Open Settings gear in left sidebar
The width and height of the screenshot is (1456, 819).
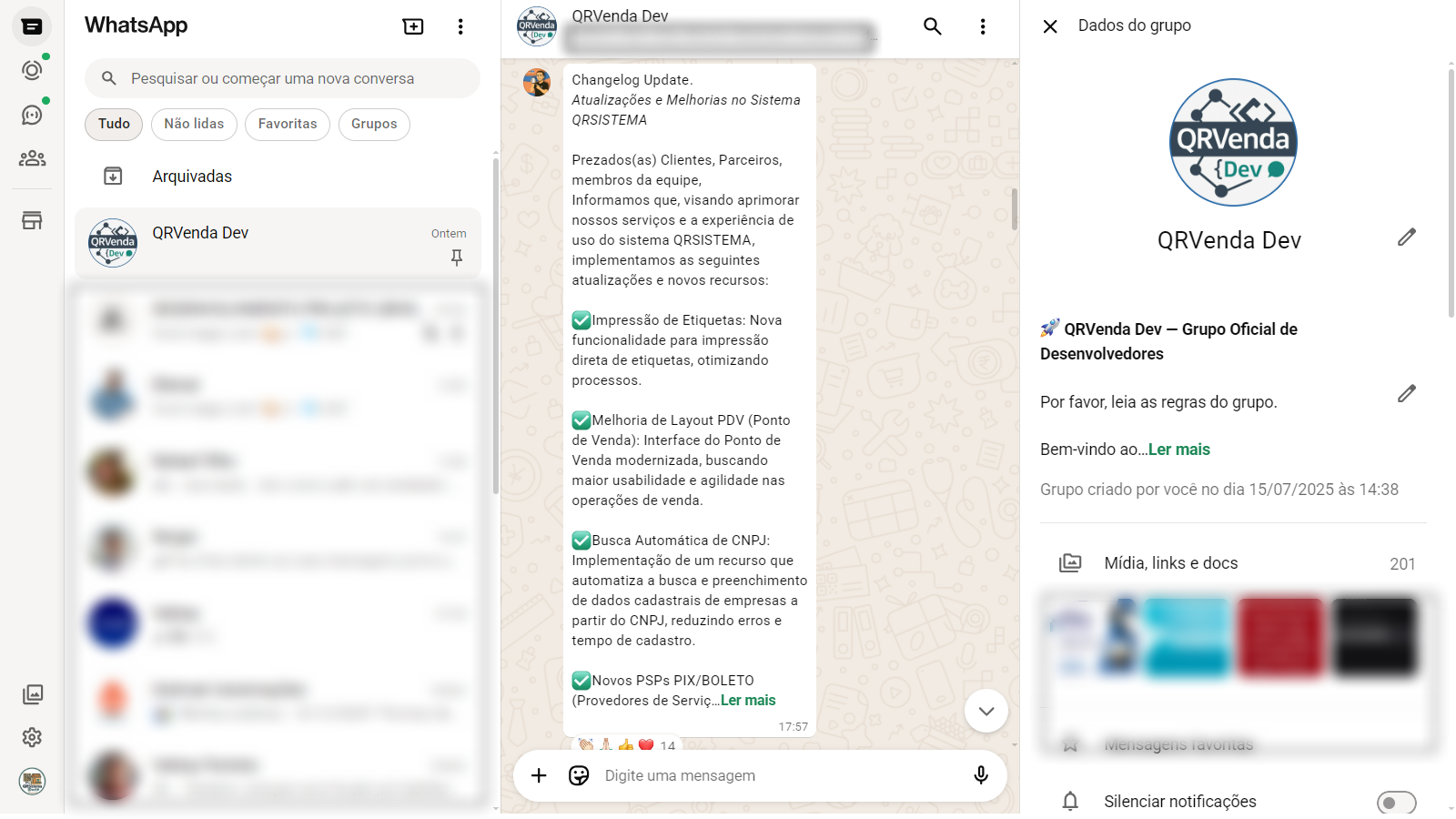32,737
